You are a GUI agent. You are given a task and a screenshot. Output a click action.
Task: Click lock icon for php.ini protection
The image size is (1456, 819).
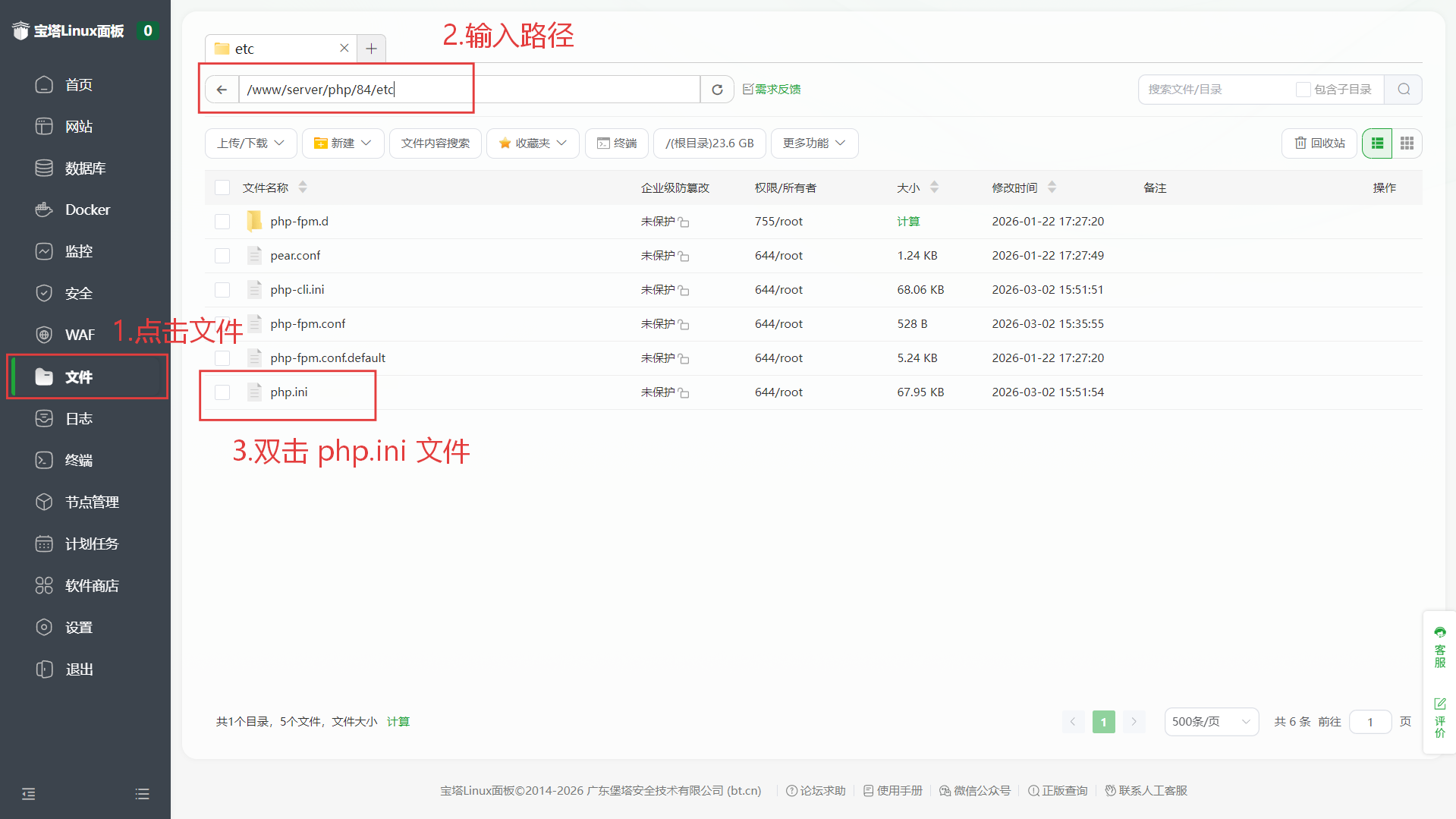(x=684, y=393)
